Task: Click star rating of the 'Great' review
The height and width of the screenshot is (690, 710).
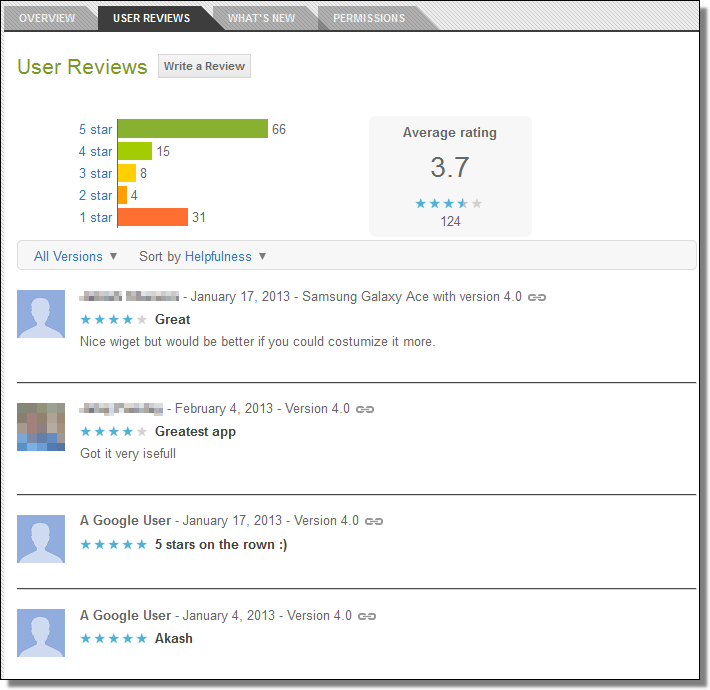Action: pyautogui.click(x=114, y=320)
